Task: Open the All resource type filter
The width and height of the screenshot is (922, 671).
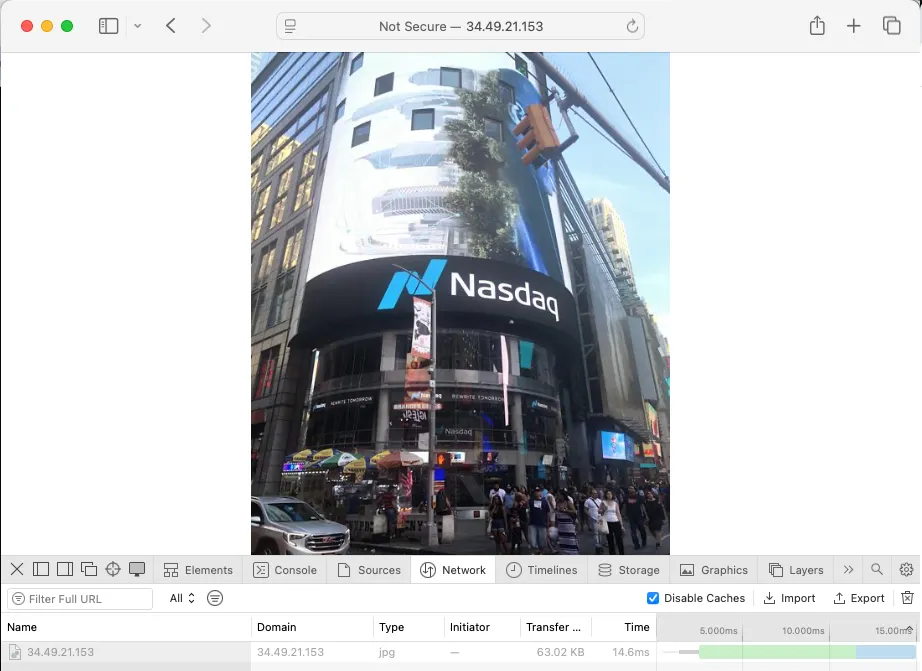Action: coord(182,598)
